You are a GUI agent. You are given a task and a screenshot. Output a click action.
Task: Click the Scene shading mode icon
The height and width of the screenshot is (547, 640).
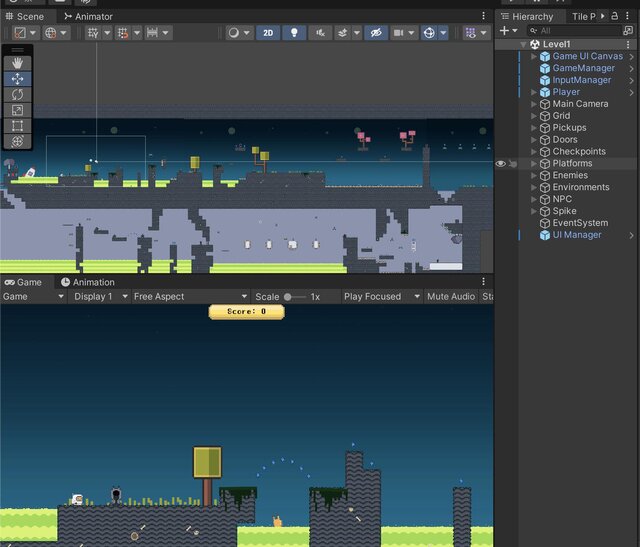[20, 33]
